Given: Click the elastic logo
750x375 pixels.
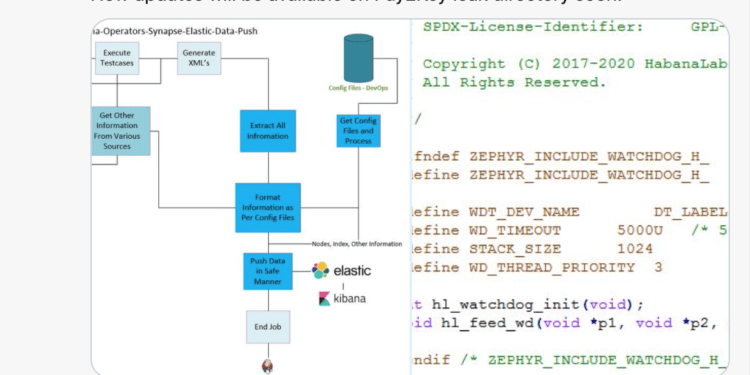Looking at the screenshot, I should (x=342, y=271).
